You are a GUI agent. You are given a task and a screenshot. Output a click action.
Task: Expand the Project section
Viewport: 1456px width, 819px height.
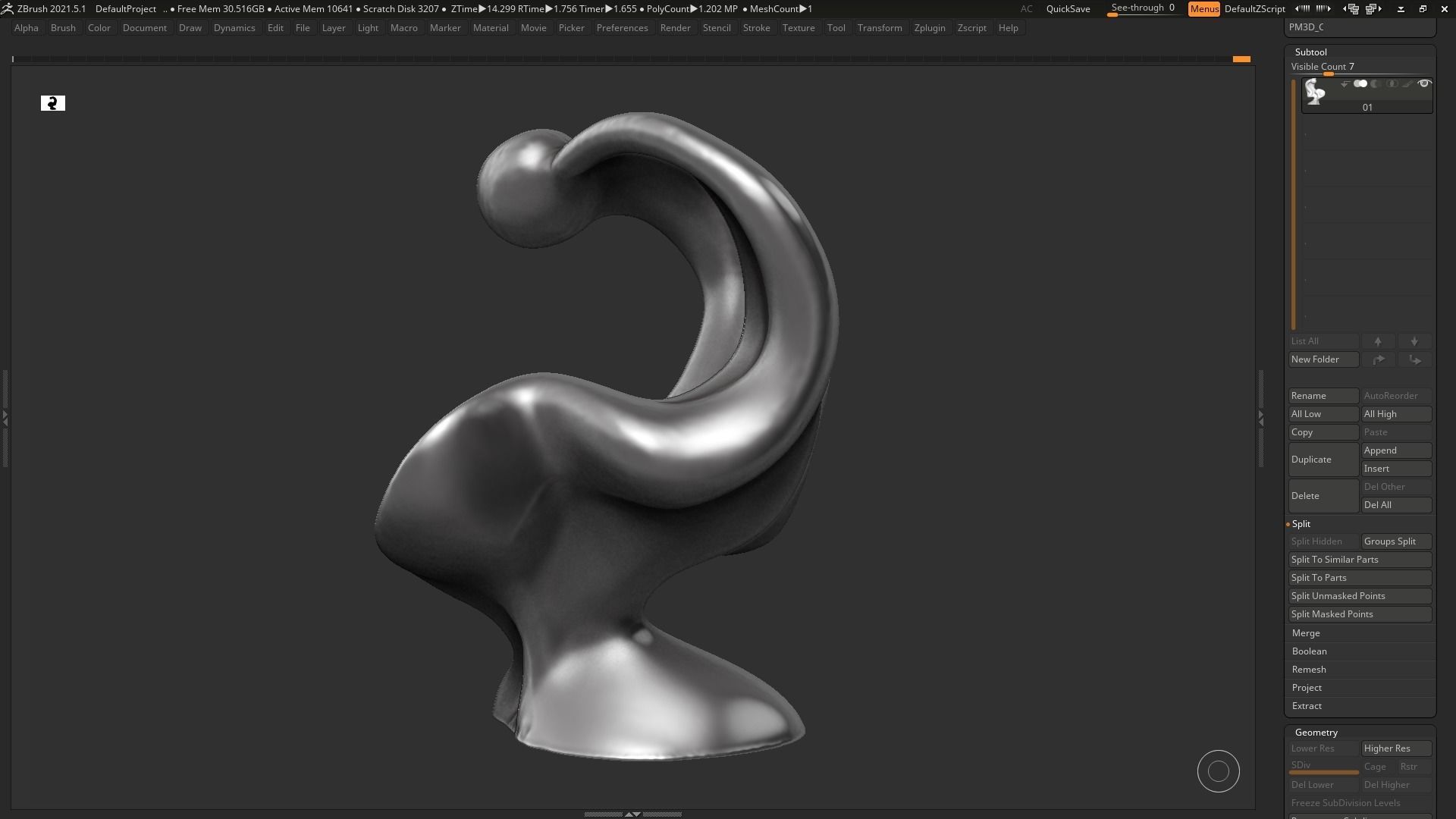tap(1307, 688)
